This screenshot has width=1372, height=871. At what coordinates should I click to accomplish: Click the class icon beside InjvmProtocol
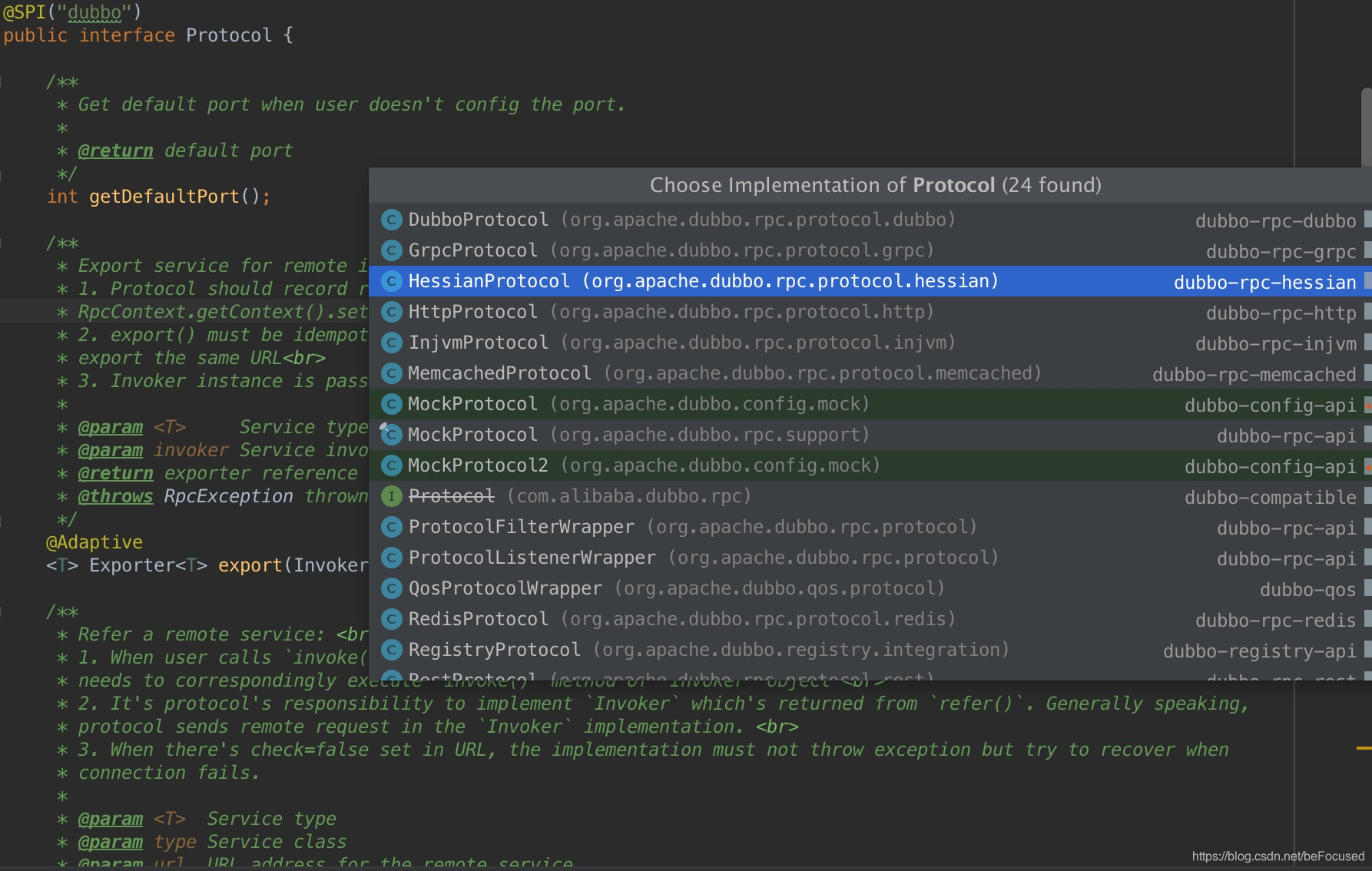(x=392, y=343)
